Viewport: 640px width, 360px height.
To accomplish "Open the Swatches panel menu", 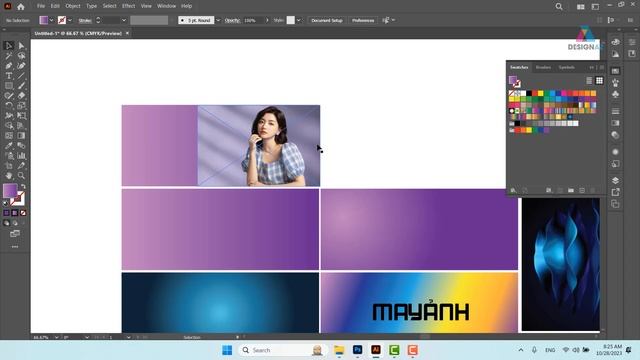I will pos(602,67).
